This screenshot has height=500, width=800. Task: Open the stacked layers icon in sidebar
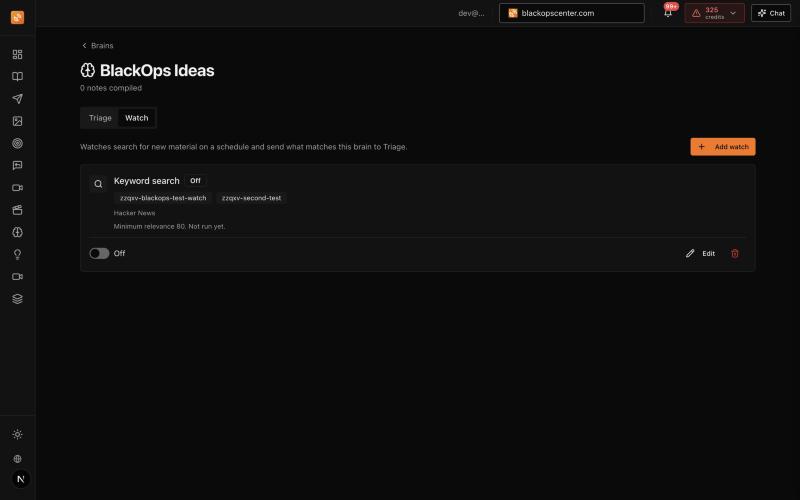(x=17, y=299)
